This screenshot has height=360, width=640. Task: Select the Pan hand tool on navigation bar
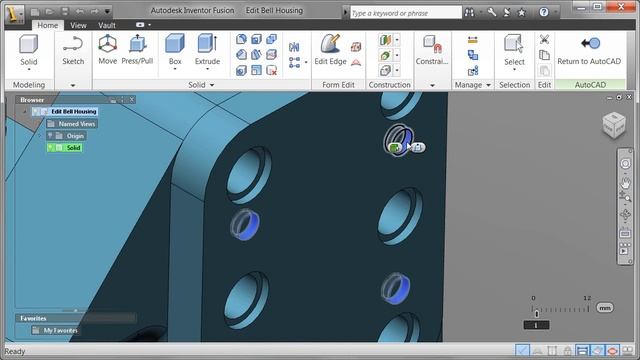(x=625, y=182)
